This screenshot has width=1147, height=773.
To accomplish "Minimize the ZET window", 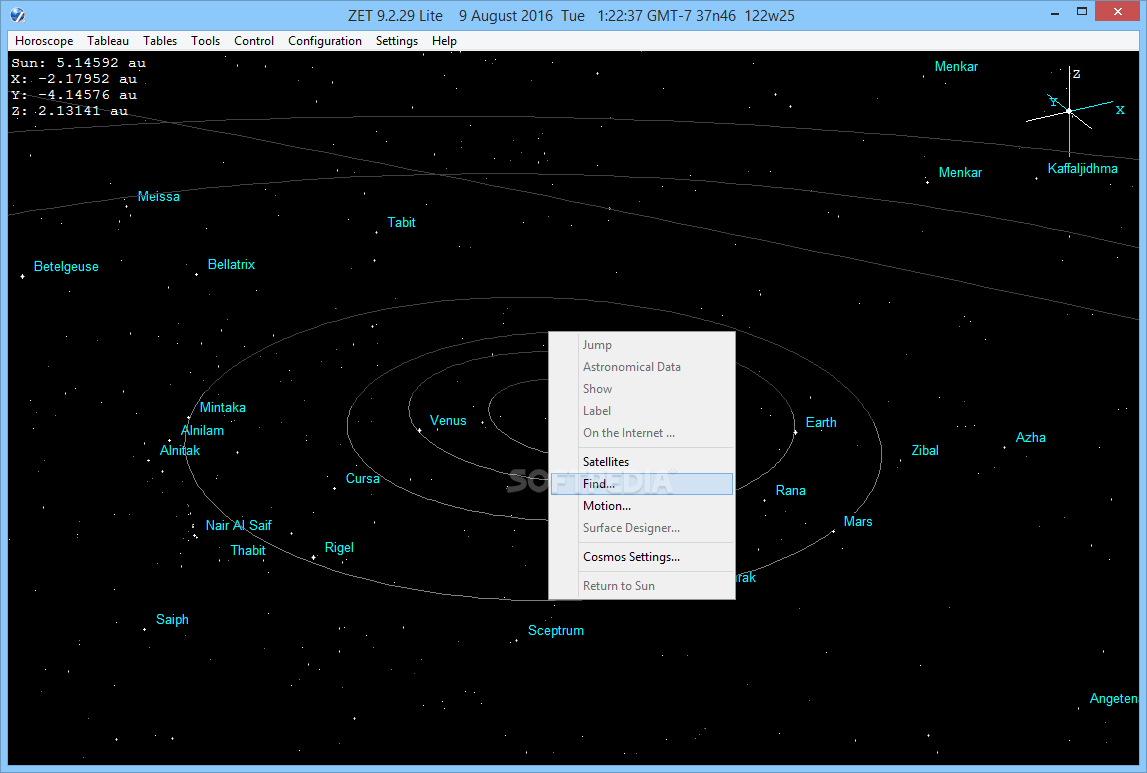I will [x=1054, y=12].
